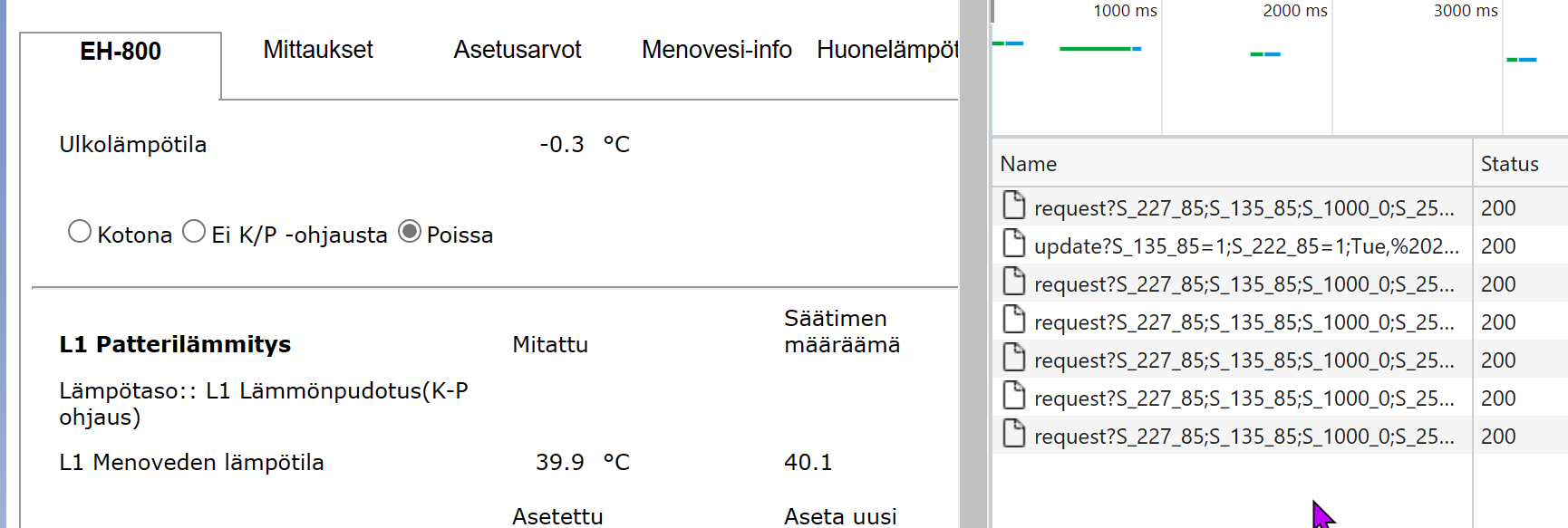Click the vertical divider between page and network panel
1568x528 pixels.
(x=975, y=264)
